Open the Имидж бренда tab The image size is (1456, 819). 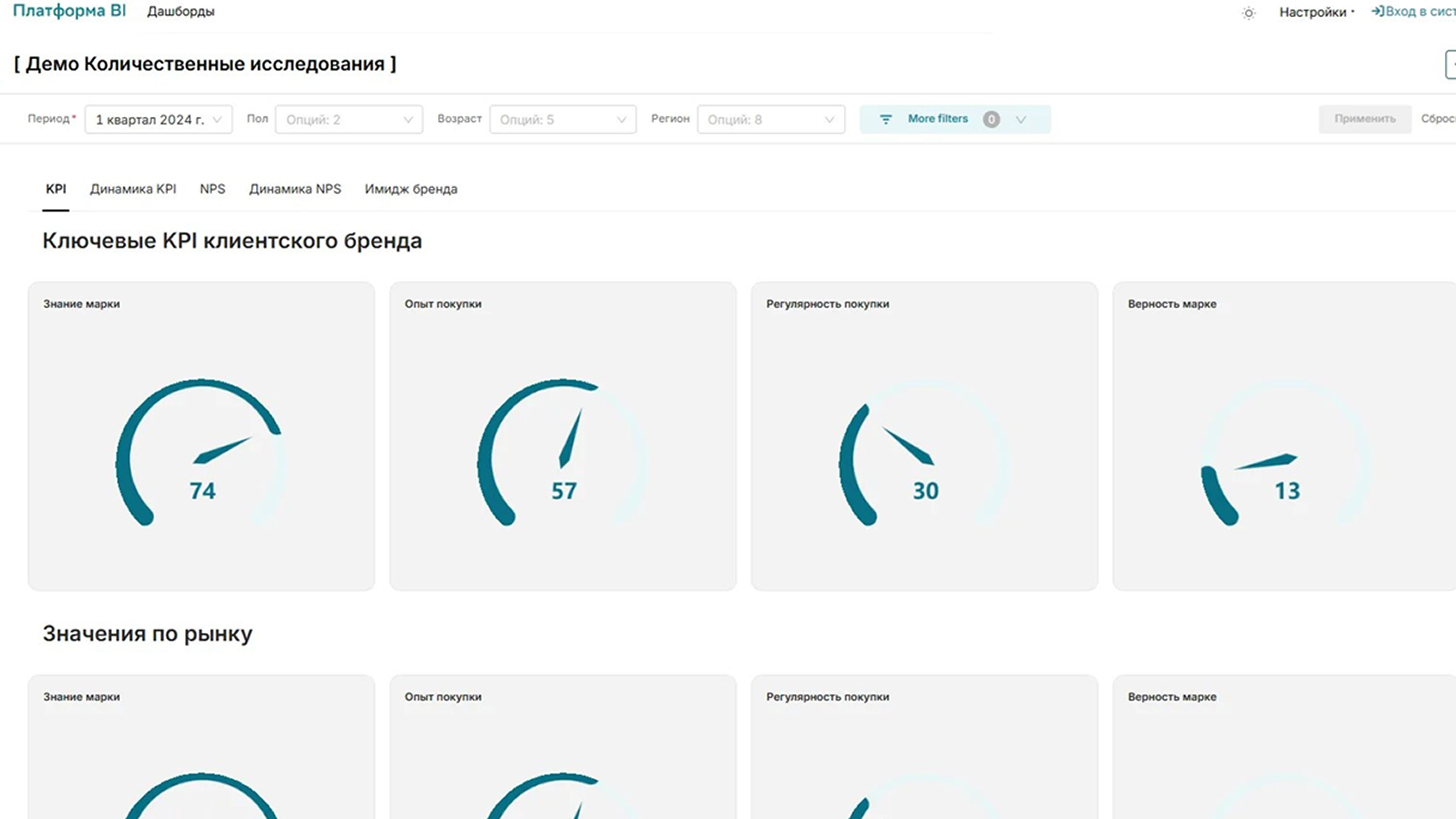(x=411, y=189)
